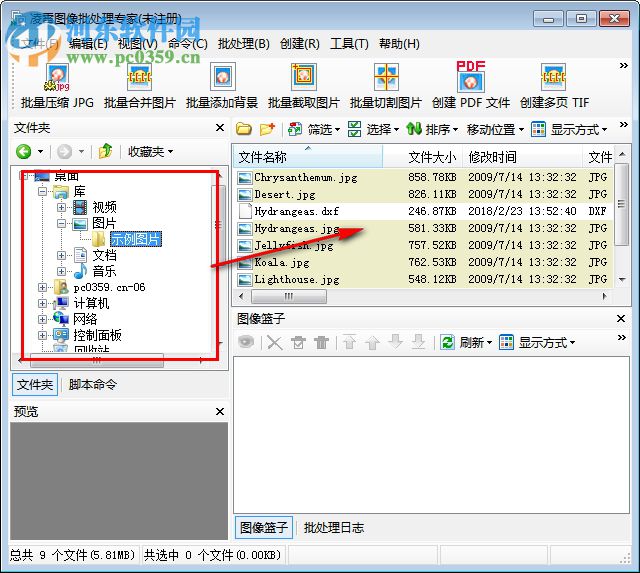Open the Batch Add Background tool (批量添加背景)
The height and width of the screenshot is (573, 640).
[x=222, y=86]
